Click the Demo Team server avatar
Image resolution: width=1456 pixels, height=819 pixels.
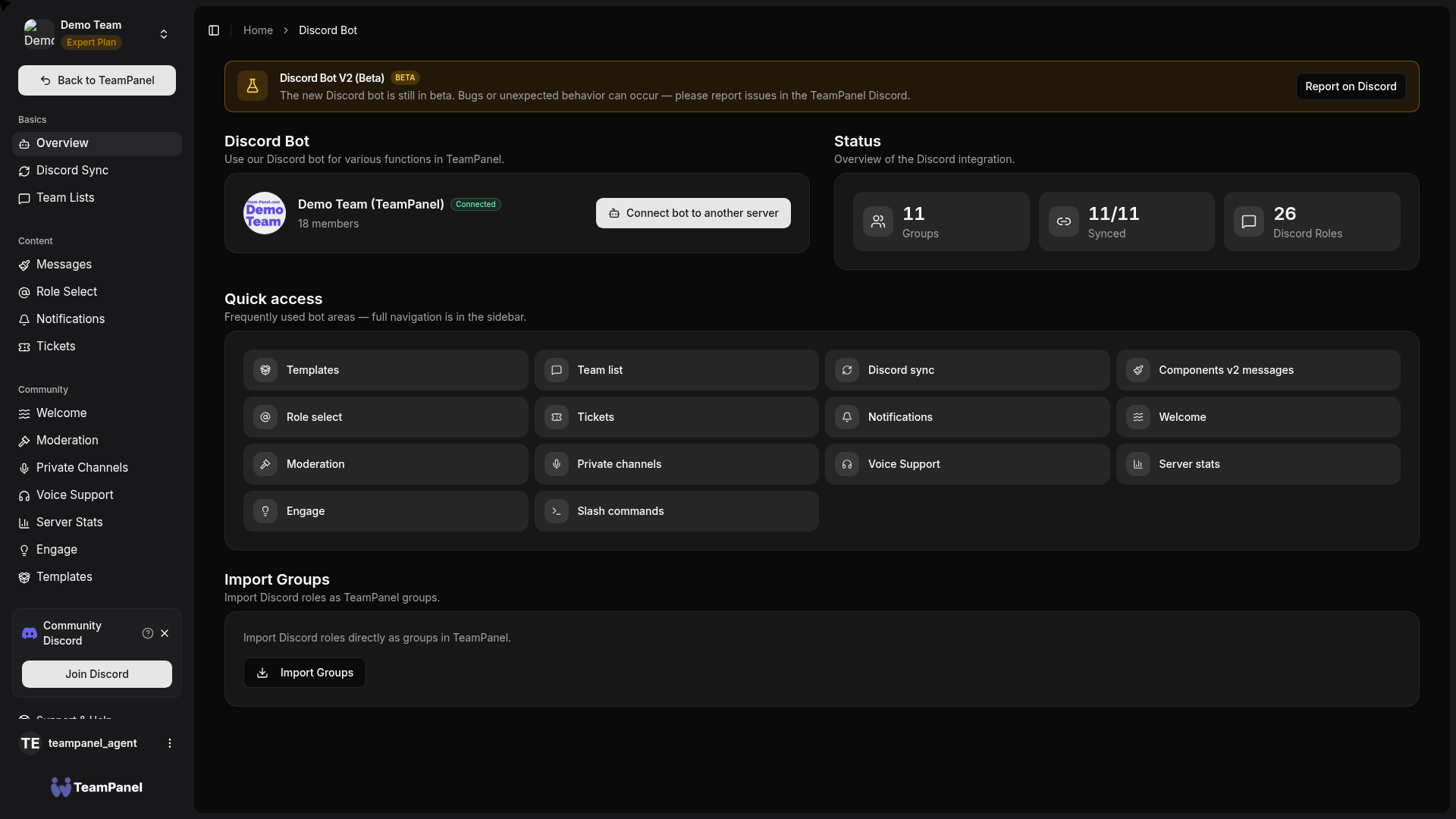click(x=265, y=213)
